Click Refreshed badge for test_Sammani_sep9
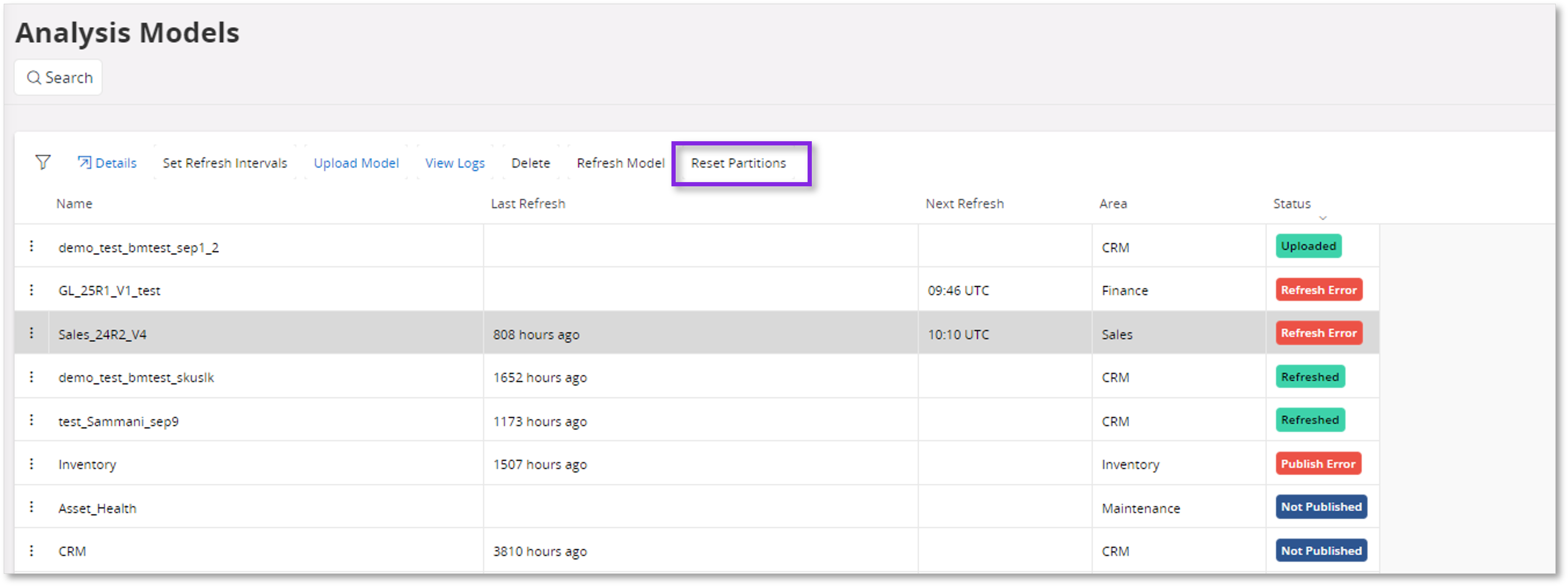1568x586 pixels. (x=1310, y=420)
